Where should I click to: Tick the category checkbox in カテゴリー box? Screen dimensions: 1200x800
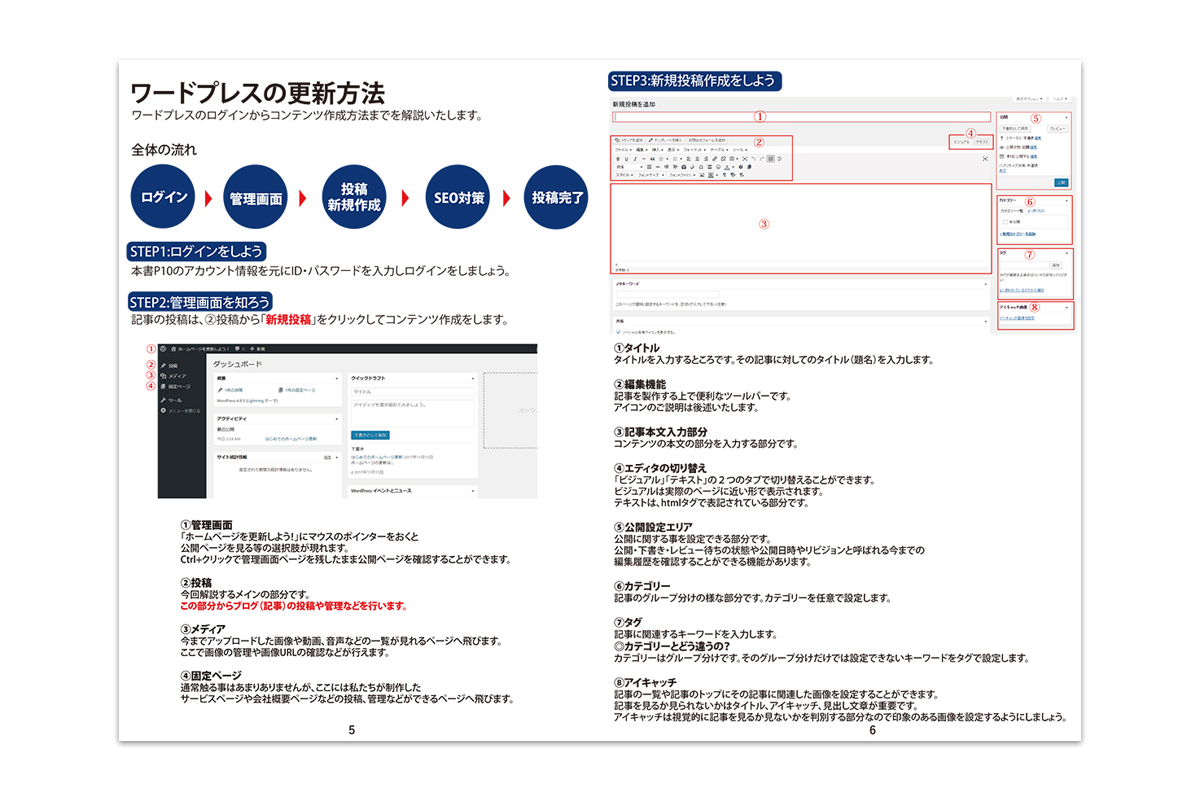tap(1004, 222)
